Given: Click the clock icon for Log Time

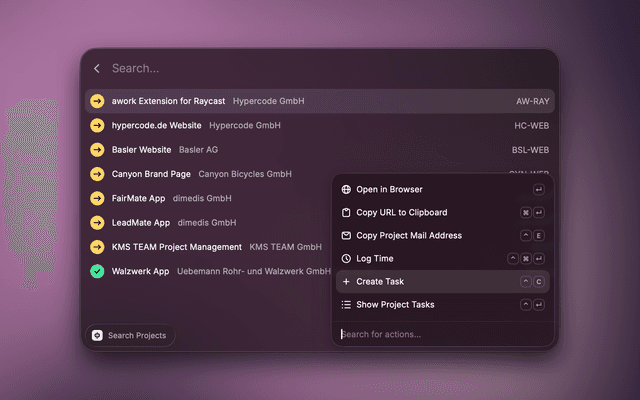Looking at the screenshot, I should click(x=346, y=258).
